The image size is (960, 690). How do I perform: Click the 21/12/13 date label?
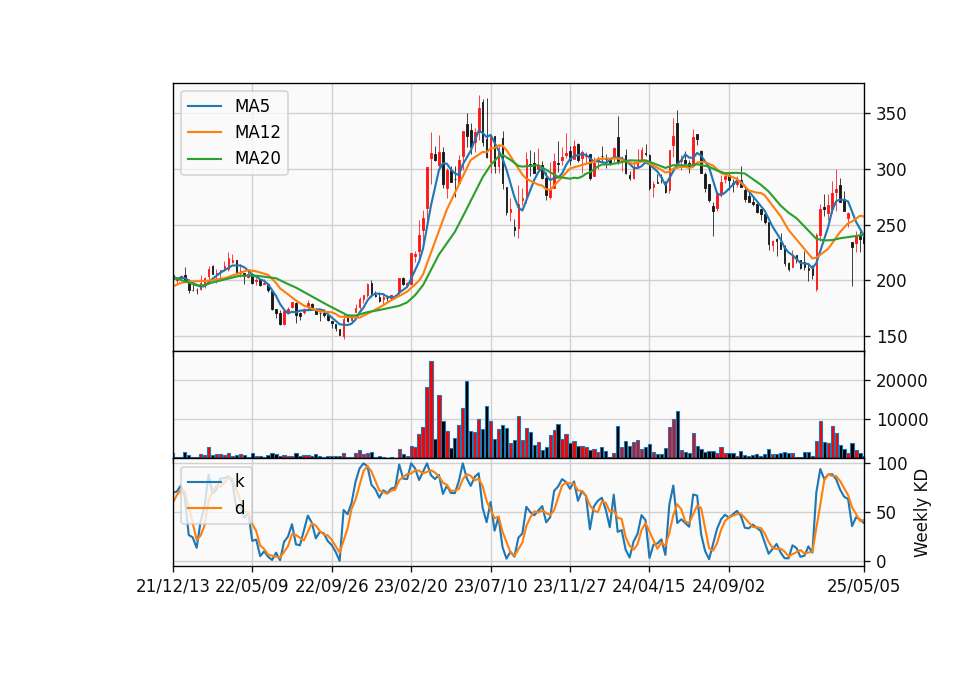coord(173,587)
